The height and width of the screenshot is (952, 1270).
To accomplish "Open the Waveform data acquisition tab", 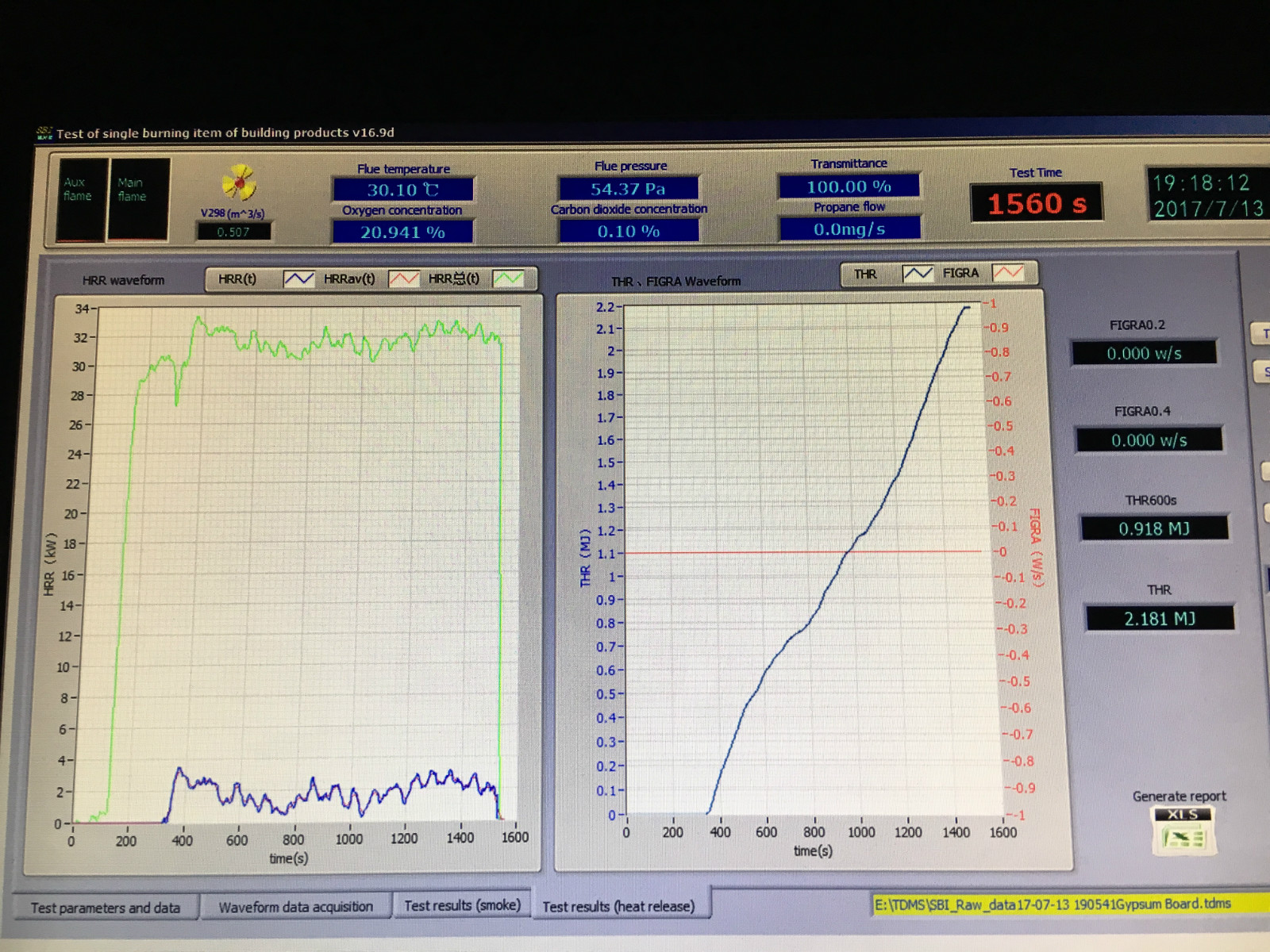I will point(295,907).
